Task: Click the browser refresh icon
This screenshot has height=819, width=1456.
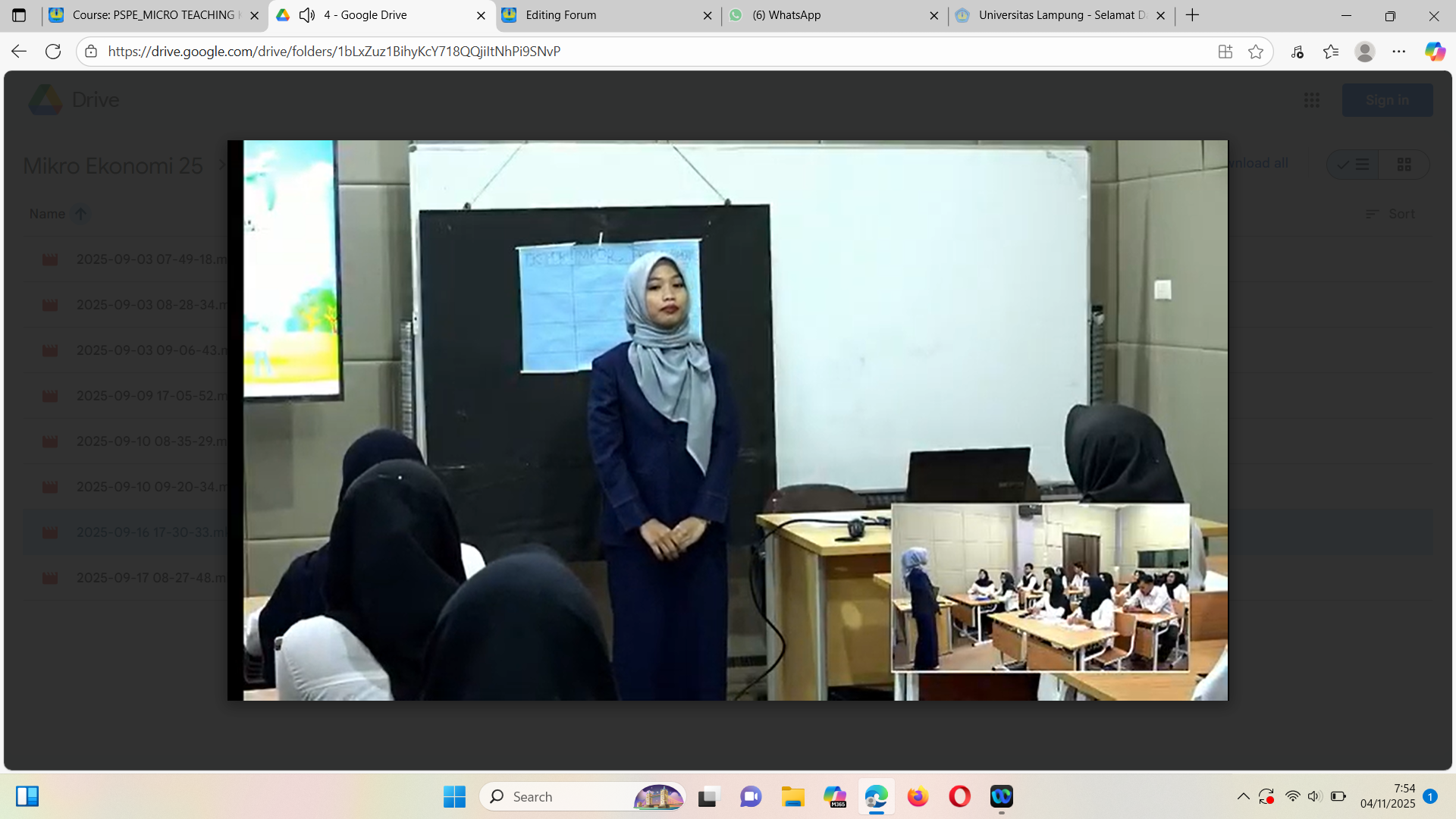Action: [53, 52]
